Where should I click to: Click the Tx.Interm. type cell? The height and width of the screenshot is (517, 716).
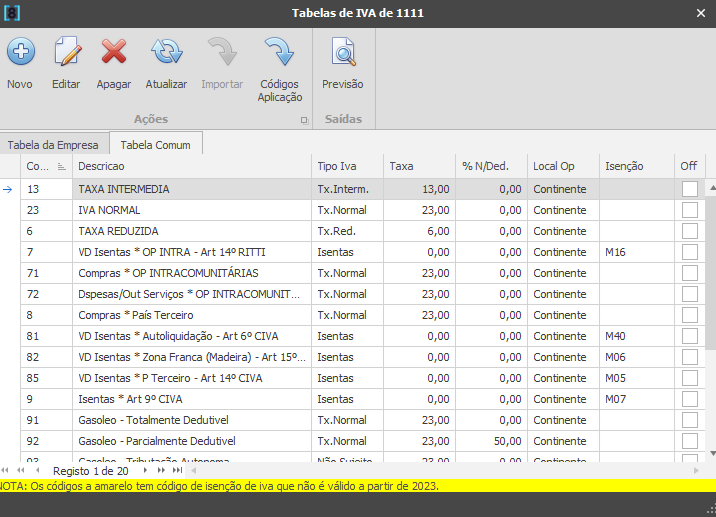tap(347, 189)
